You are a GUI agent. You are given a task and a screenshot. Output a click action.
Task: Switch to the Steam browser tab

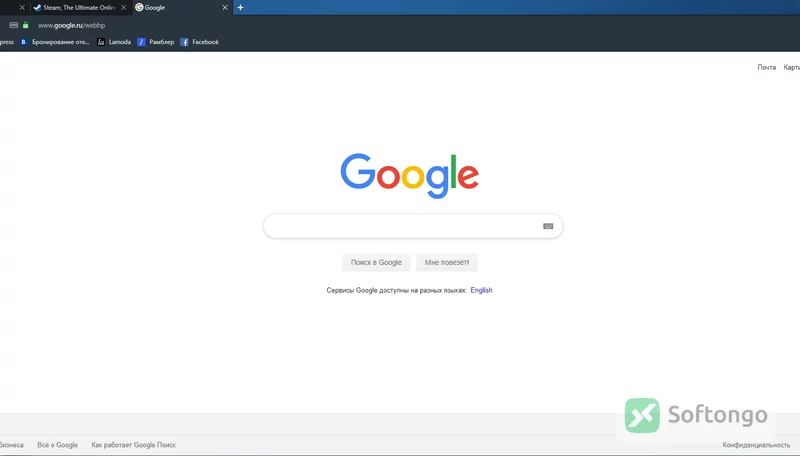point(80,8)
